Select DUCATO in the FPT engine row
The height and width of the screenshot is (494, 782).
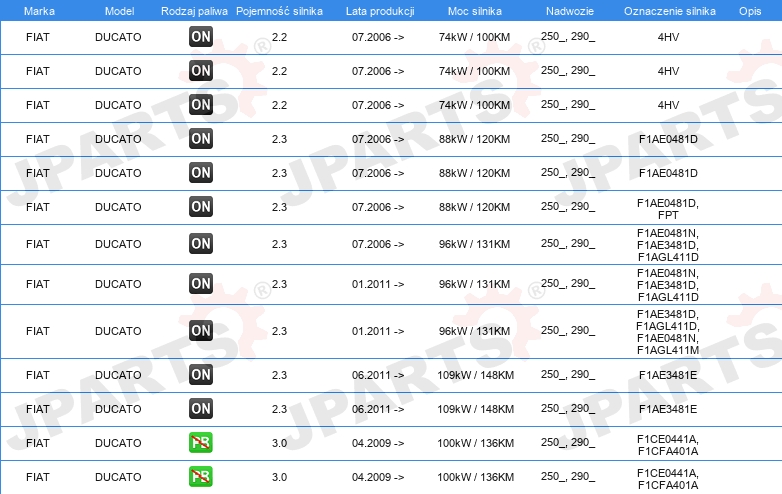(118, 207)
